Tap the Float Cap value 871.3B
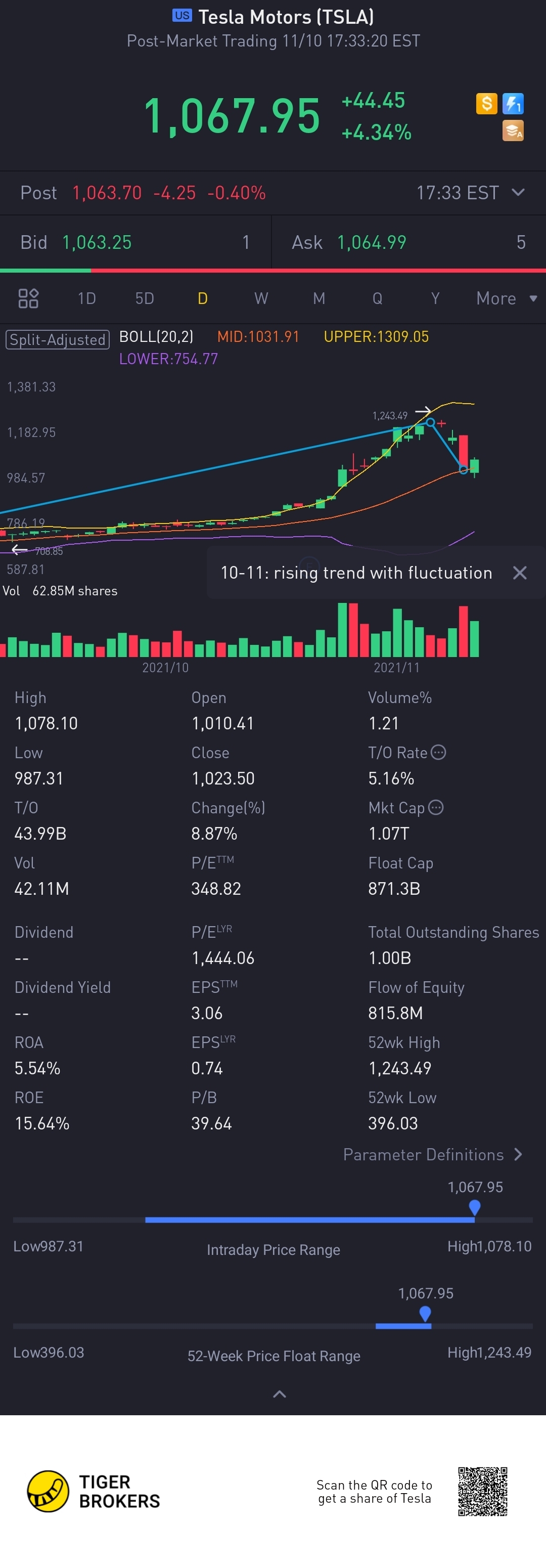Viewport: 546px width, 1568px height. click(x=394, y=889)
